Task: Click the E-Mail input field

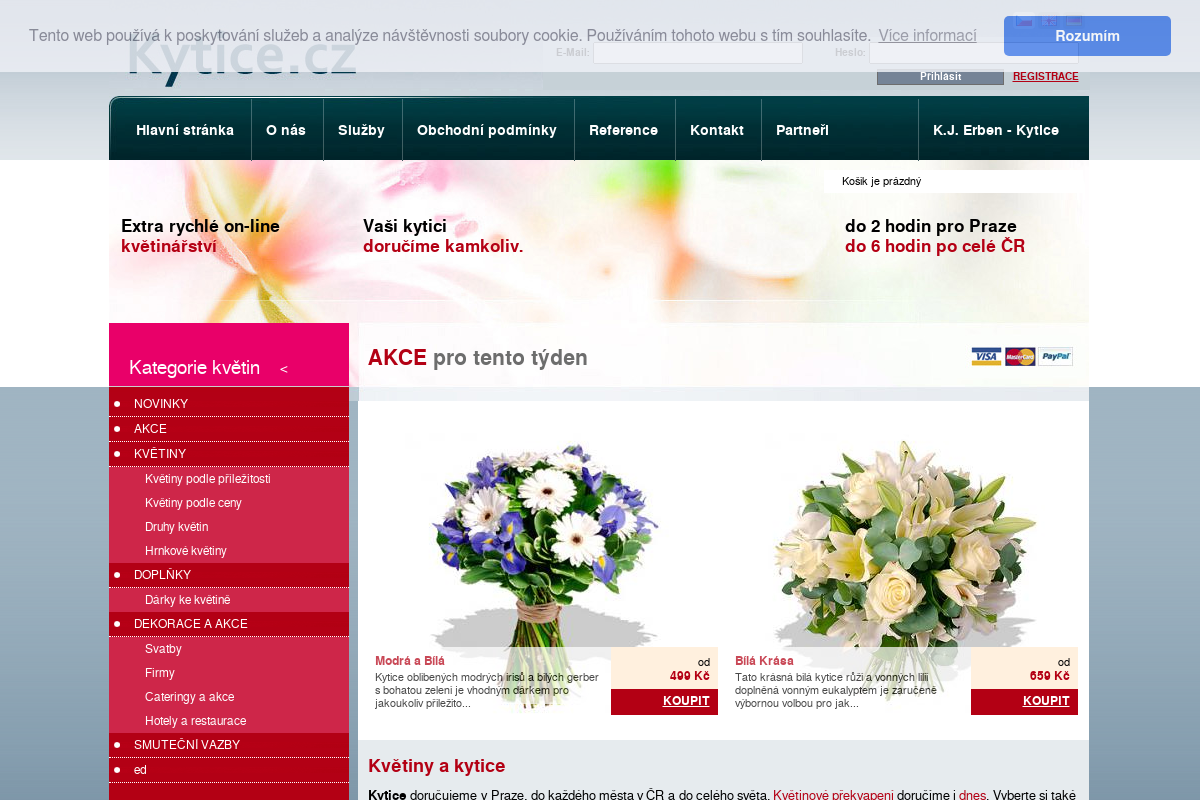Action: click(697, 52)
